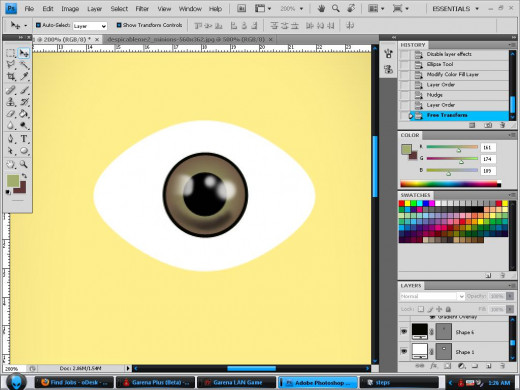Open Garena LAN Game taskbar window
This screenshot has height=390, width=520.
pyautogui.click(x=236, y=382)
